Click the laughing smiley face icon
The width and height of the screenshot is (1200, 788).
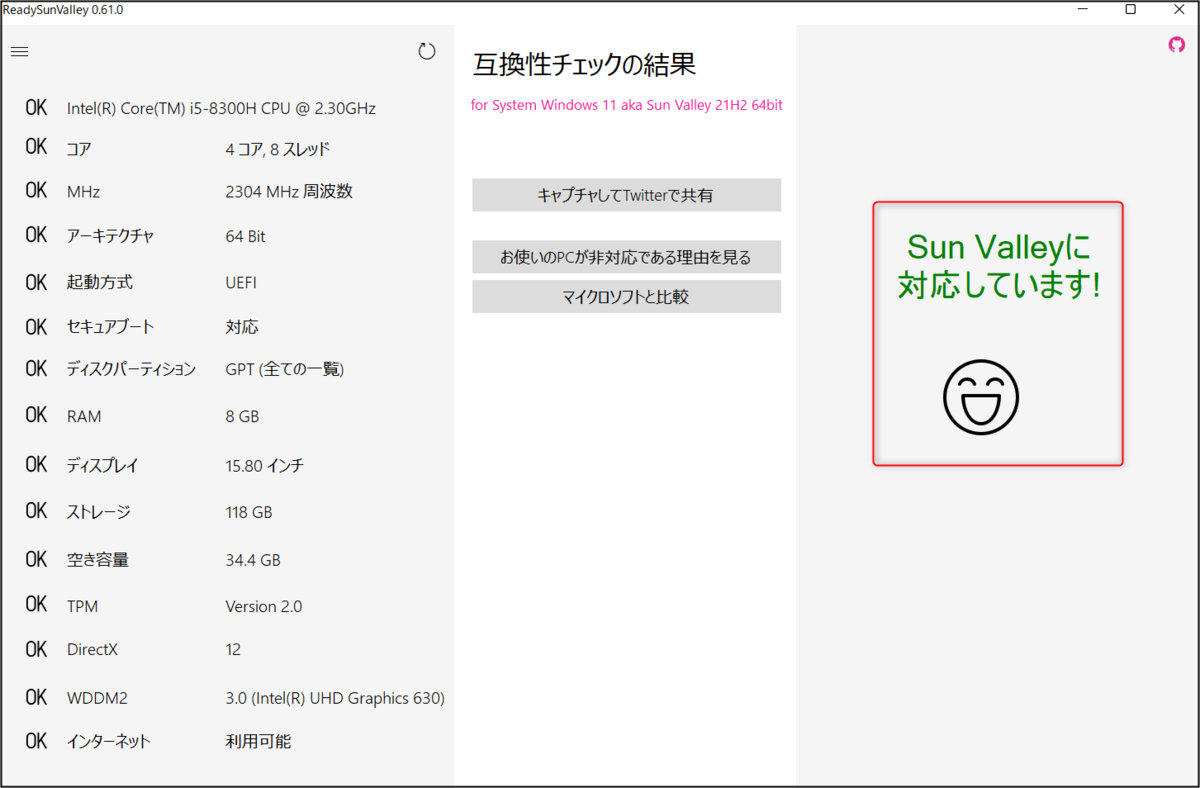[980, 397]
